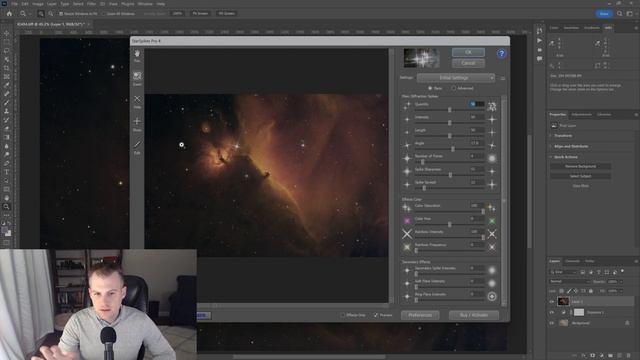Open the Help menu

[x=161, y=4]
